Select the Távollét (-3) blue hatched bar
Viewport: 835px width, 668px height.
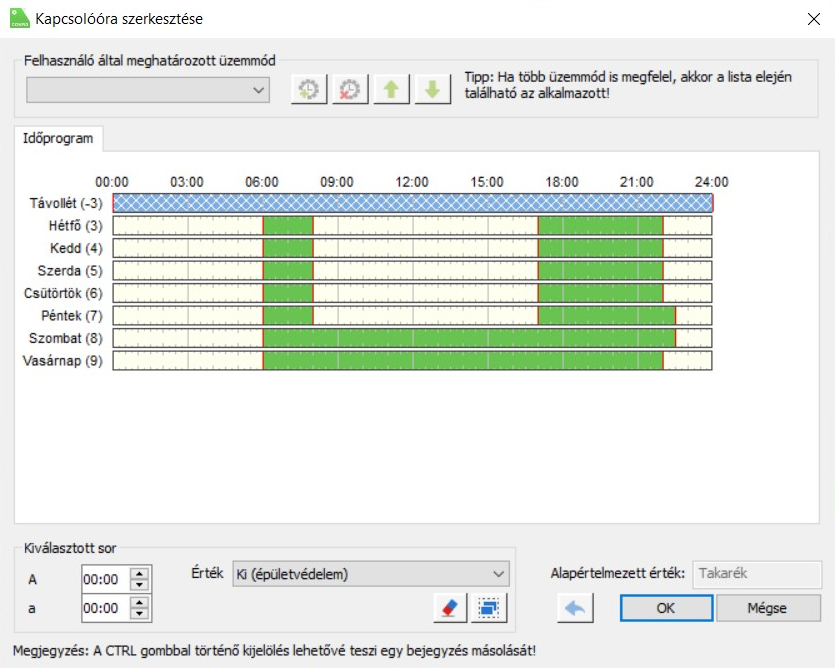tap(413, 203)
